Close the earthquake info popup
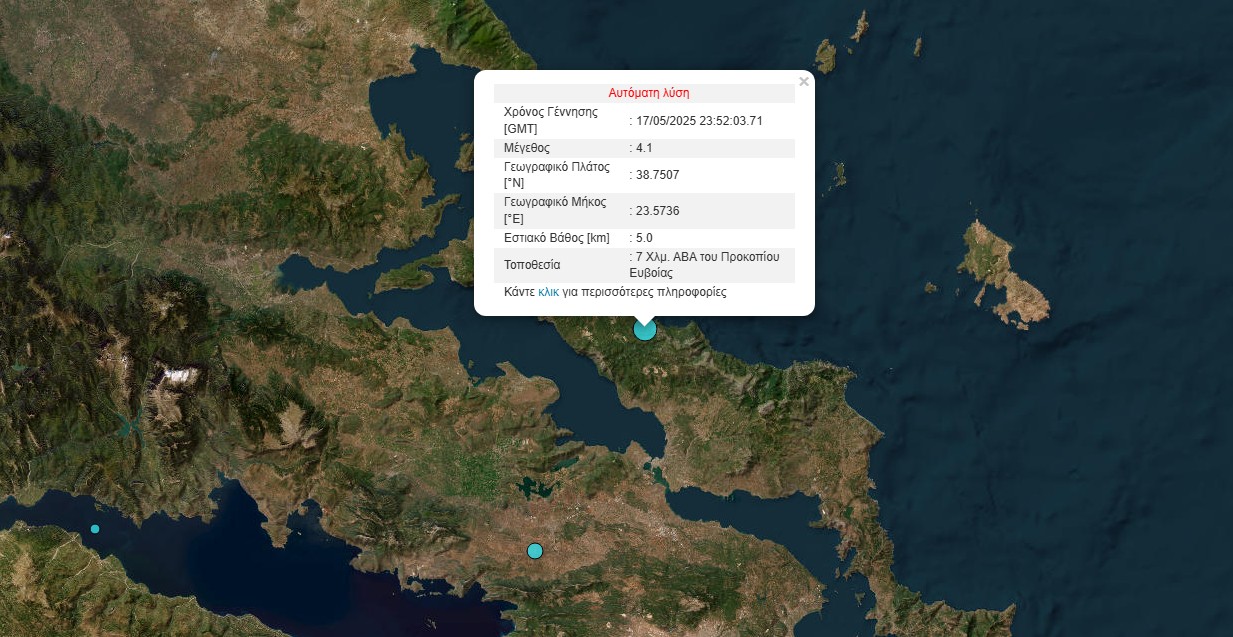Viewport: 1233px width, 637px height. pyautogui.click(x=804, y=82)
